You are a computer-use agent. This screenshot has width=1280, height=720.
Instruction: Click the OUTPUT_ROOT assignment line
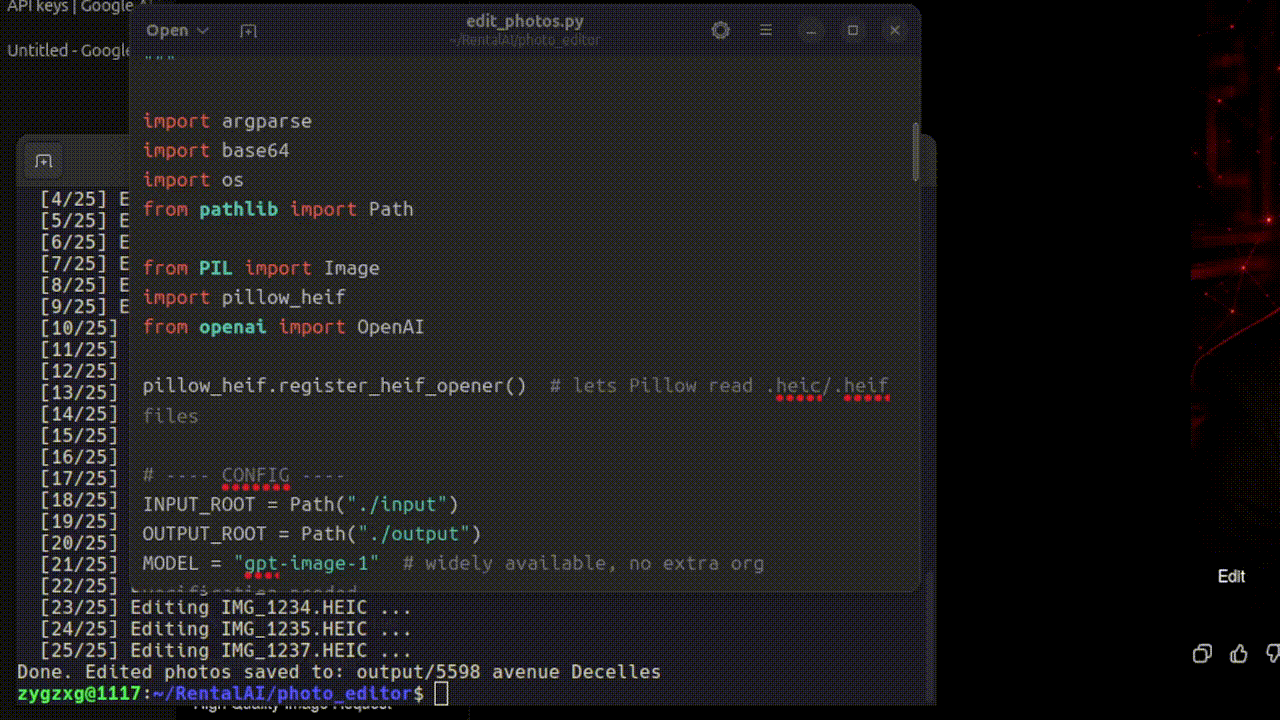pos(312,534)
